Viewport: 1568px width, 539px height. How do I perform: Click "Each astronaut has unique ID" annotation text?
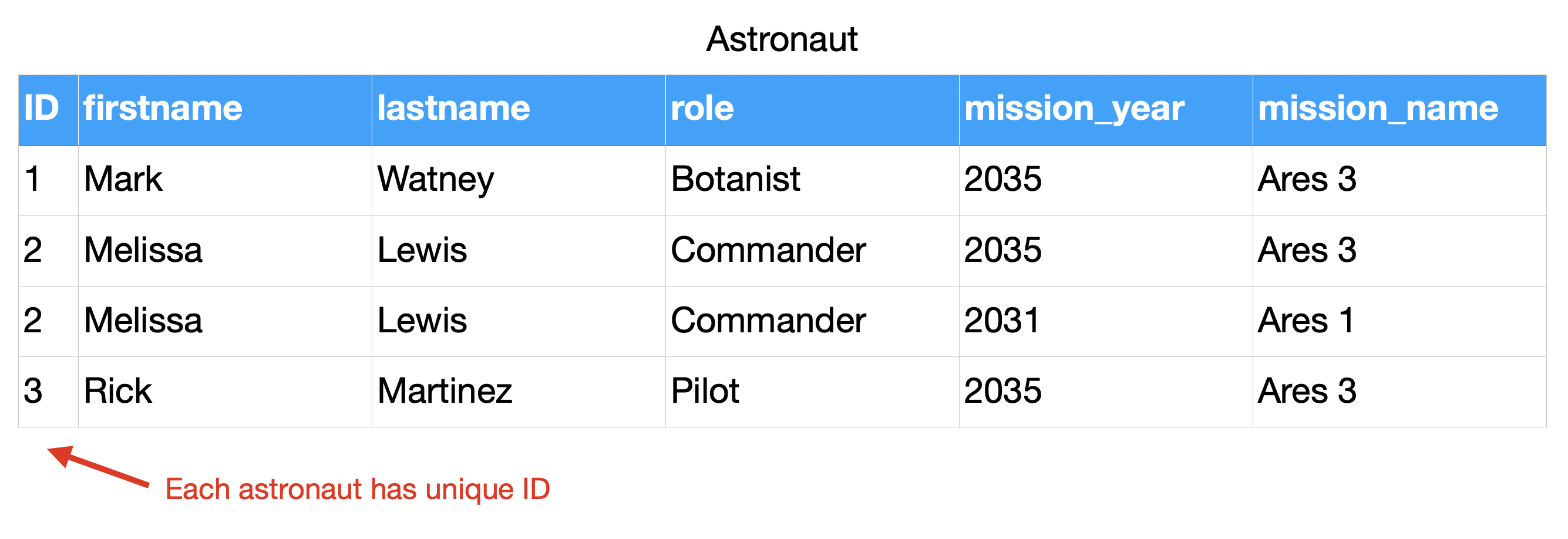357,490
